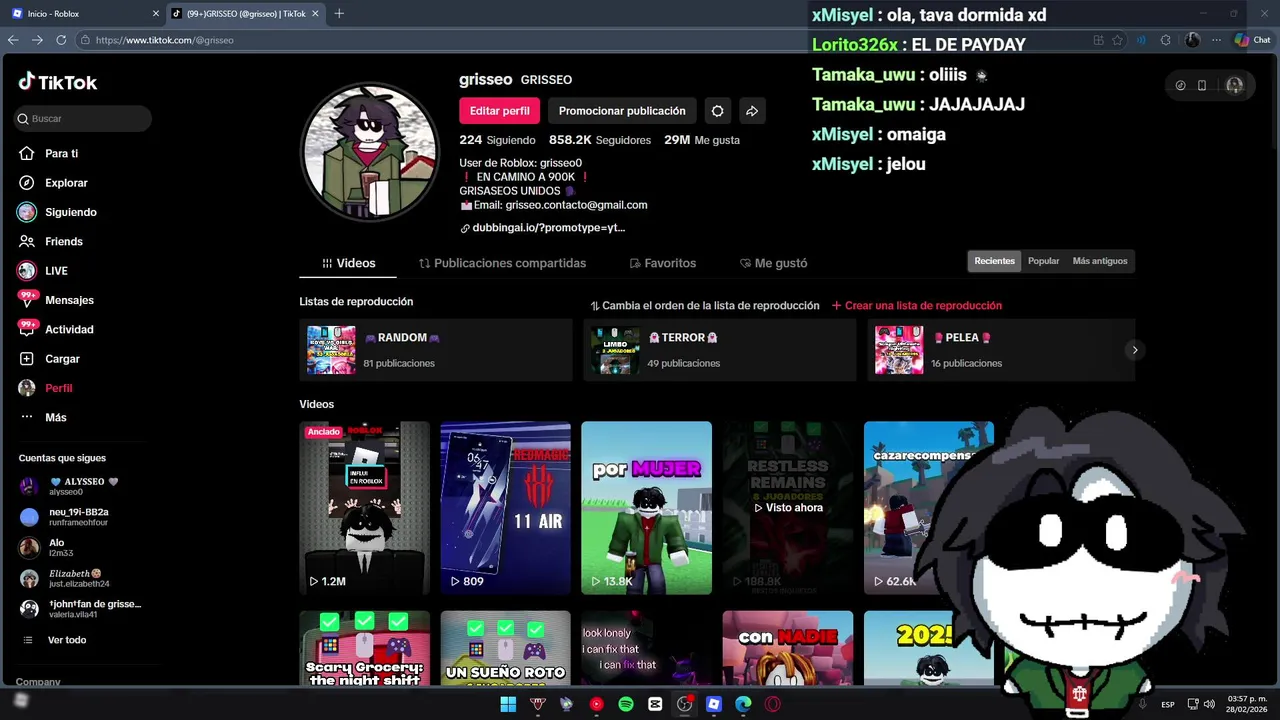Switch to Publicaciones compartidas tab
Viewport: 1280px width, 720px height.
point(502,263)
